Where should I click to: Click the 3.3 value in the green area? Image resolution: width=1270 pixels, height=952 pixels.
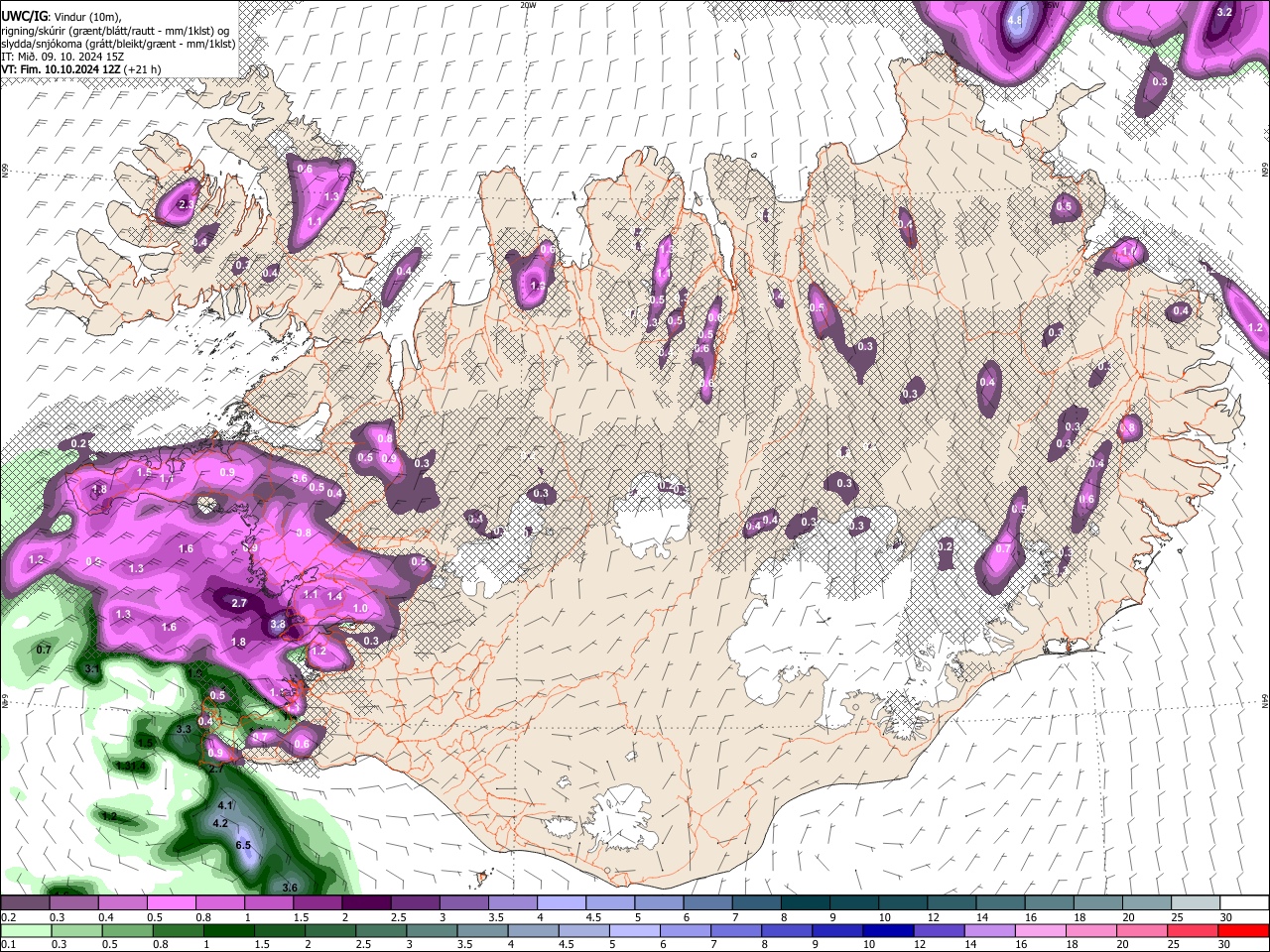click(183, 729)
